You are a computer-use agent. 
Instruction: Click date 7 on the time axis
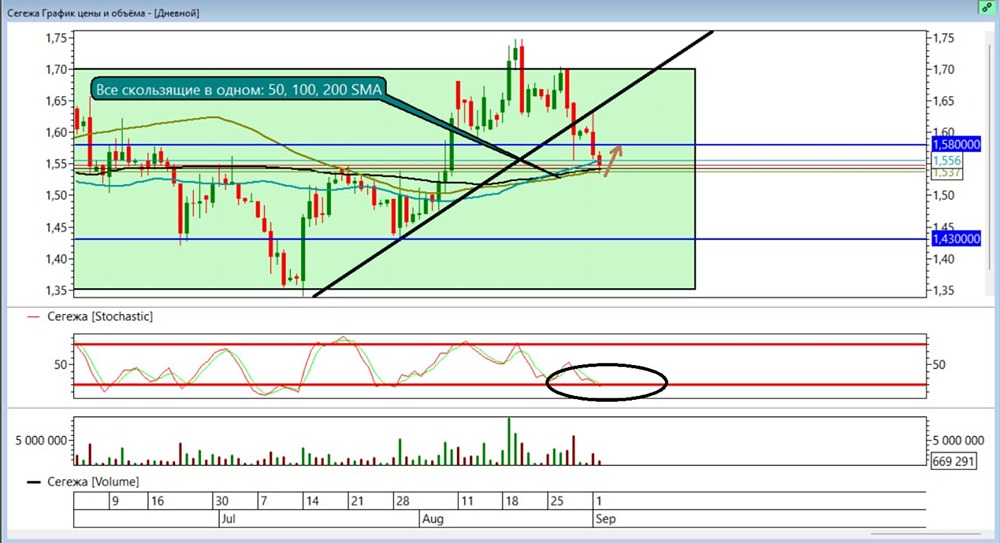[263, 501]
